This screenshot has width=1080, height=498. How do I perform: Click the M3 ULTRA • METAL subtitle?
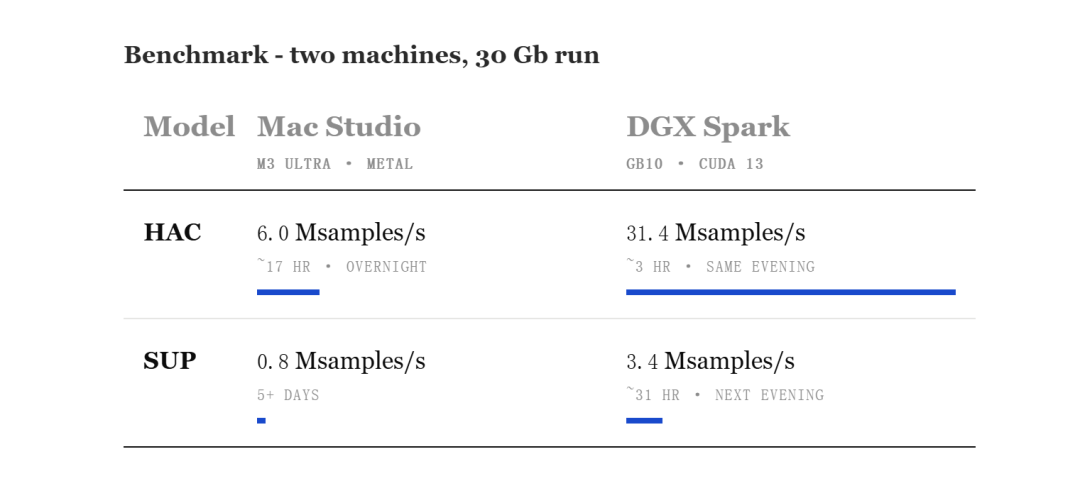click(x=335, y=164)
